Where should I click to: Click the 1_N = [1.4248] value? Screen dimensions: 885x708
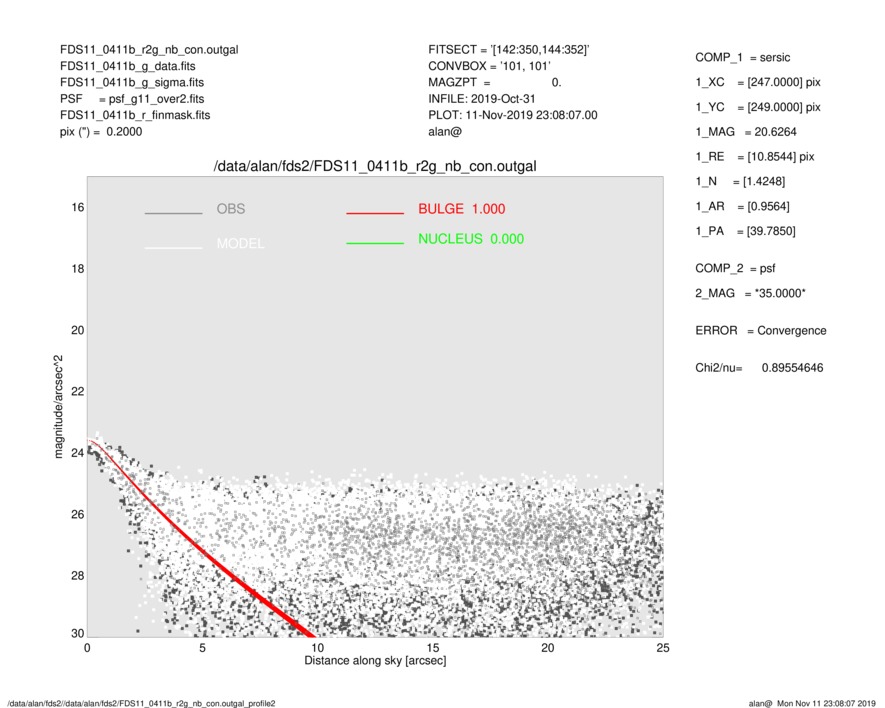click(x=740, y=182)
